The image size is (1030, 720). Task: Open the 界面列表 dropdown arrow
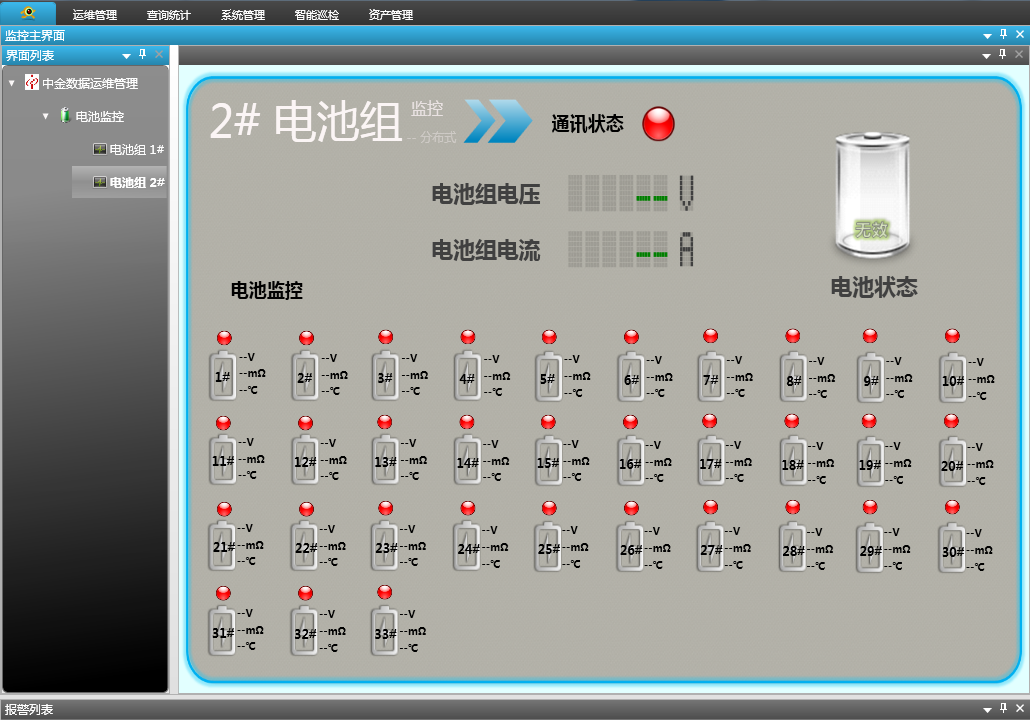coord(127,56)
